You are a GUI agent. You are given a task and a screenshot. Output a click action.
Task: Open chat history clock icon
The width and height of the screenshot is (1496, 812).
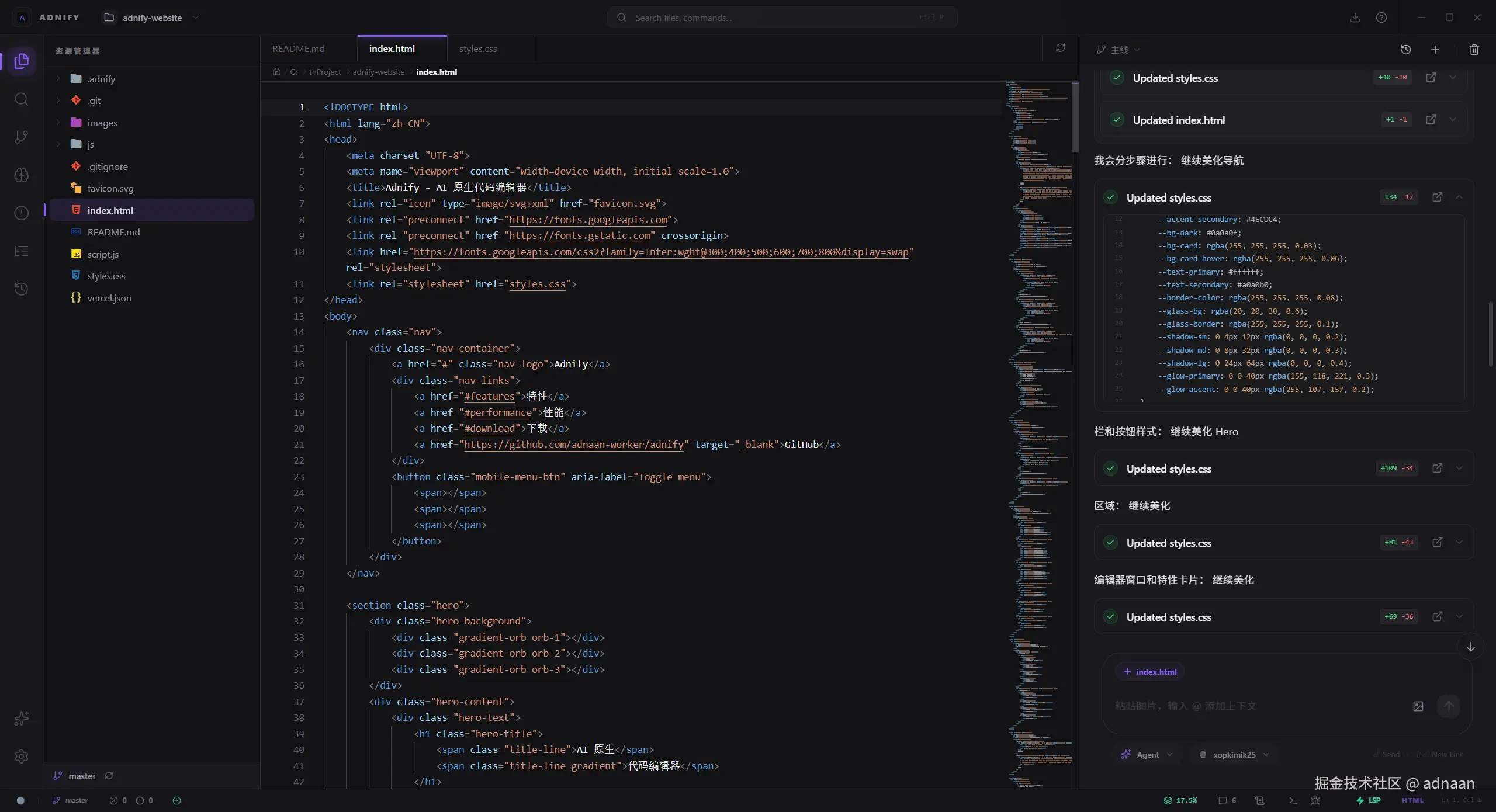(x=1405, y=50)
